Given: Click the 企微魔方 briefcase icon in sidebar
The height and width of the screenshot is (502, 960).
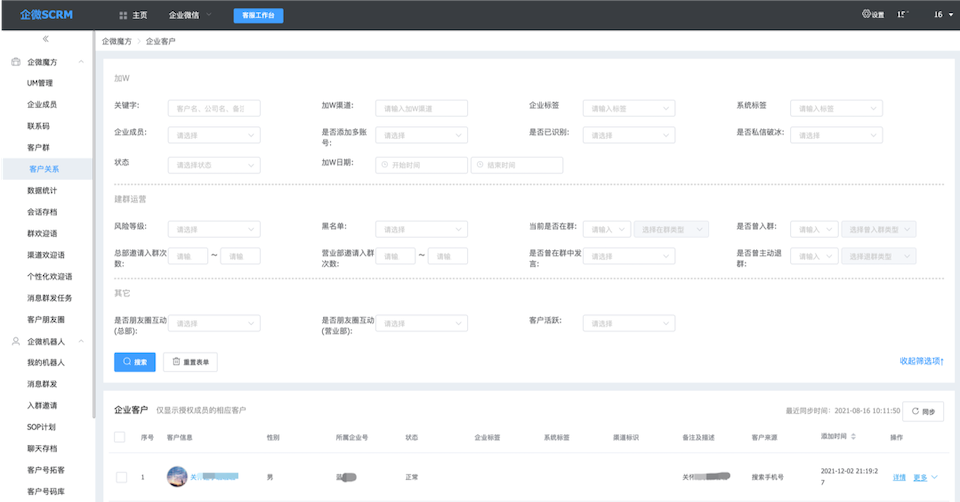Looking at the screenshot, I should (x=16, y=62).
